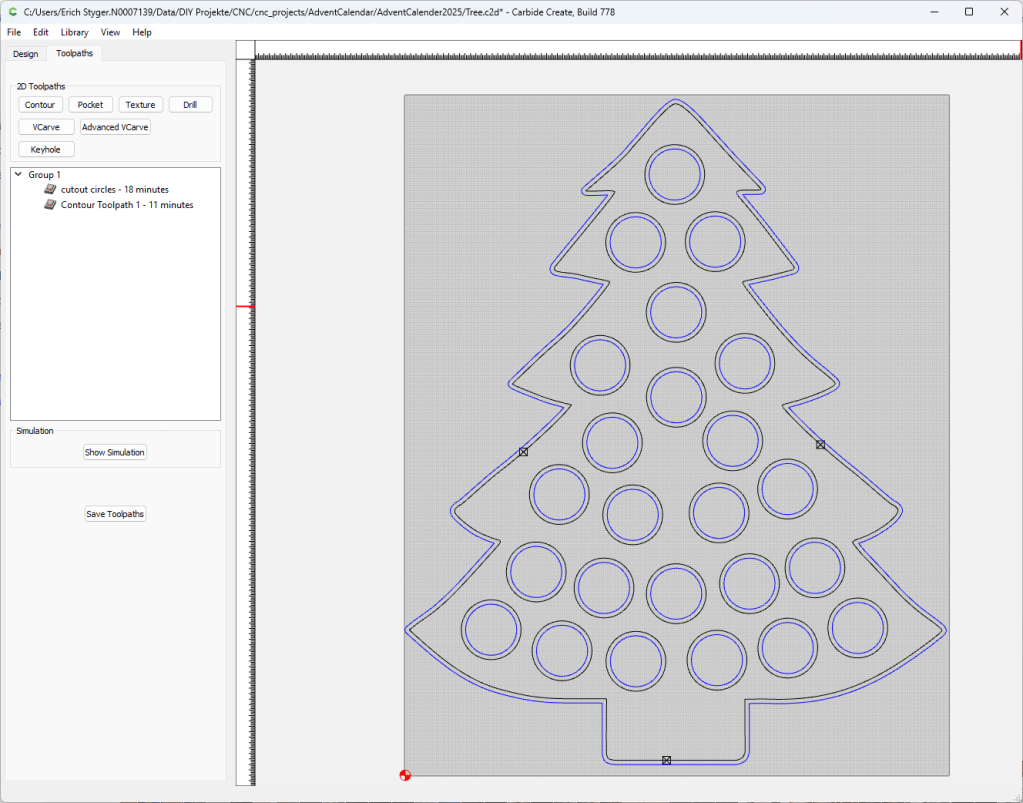The height and width of the screenshot is (803, 1023).
Task: Click the cutout circles toolpath icon
Action: 51,189
